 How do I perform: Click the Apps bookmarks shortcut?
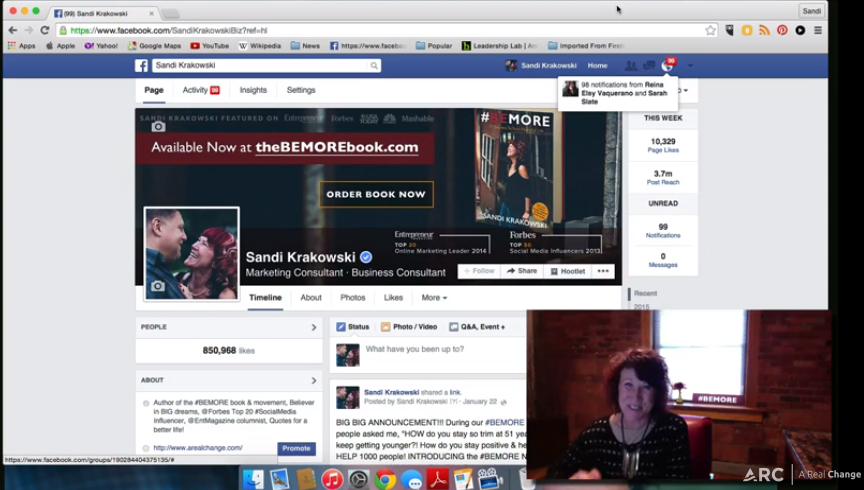(21, 46)
